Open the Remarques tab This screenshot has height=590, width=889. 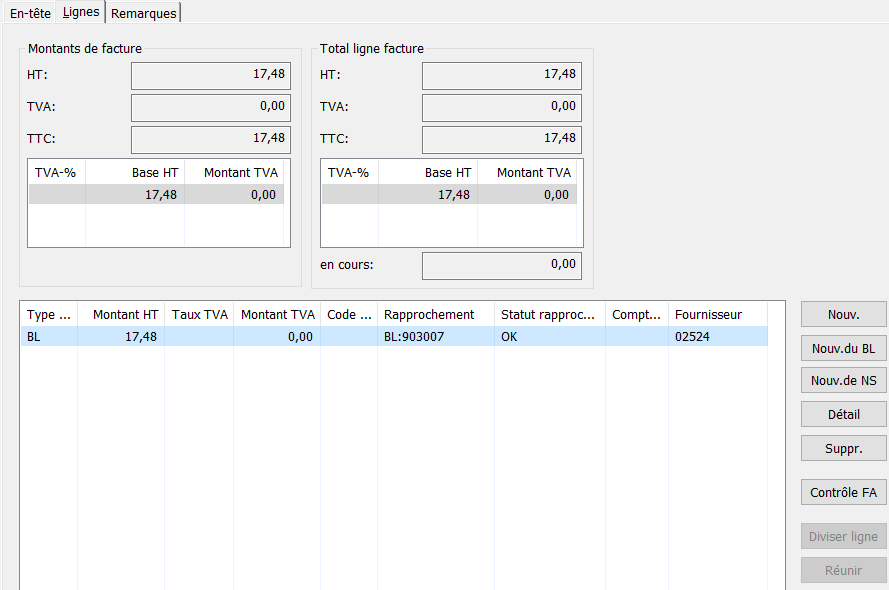[x=143, y=13]
